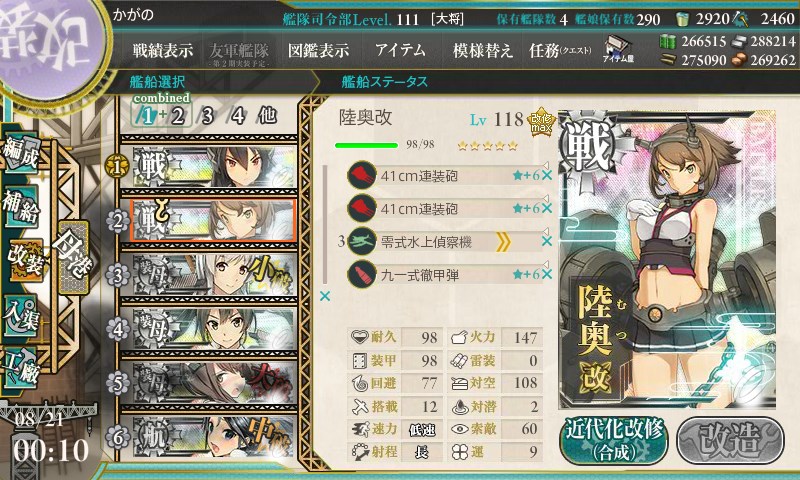Open the 編成 fleet composition sidebar icon
This screenshot has width=800, height=480.
[21, 152]
